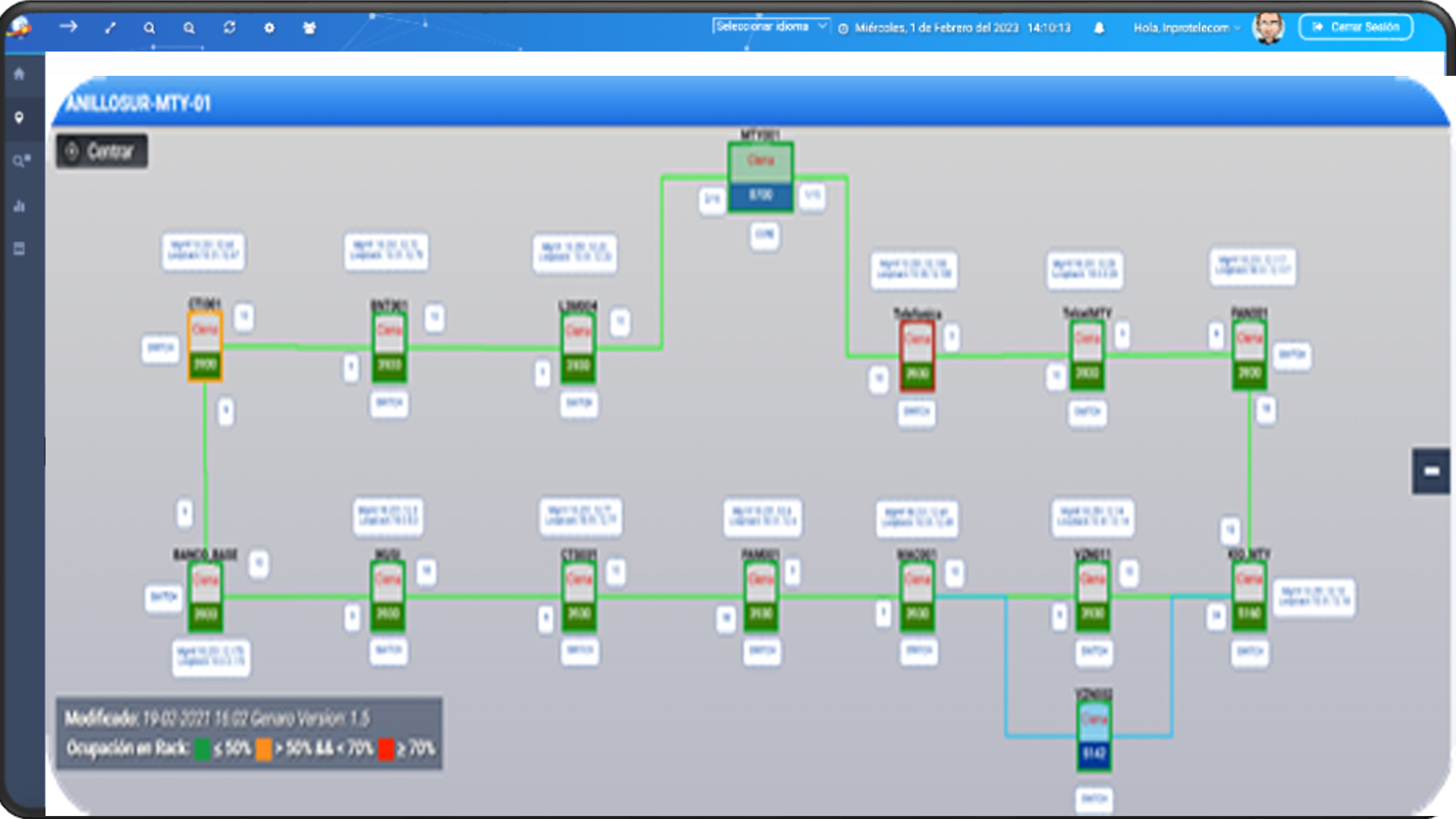This screenshot has height=819, width=1456.
Task: Click the arrow icon in top toolbar
Action: coord(68,27)
